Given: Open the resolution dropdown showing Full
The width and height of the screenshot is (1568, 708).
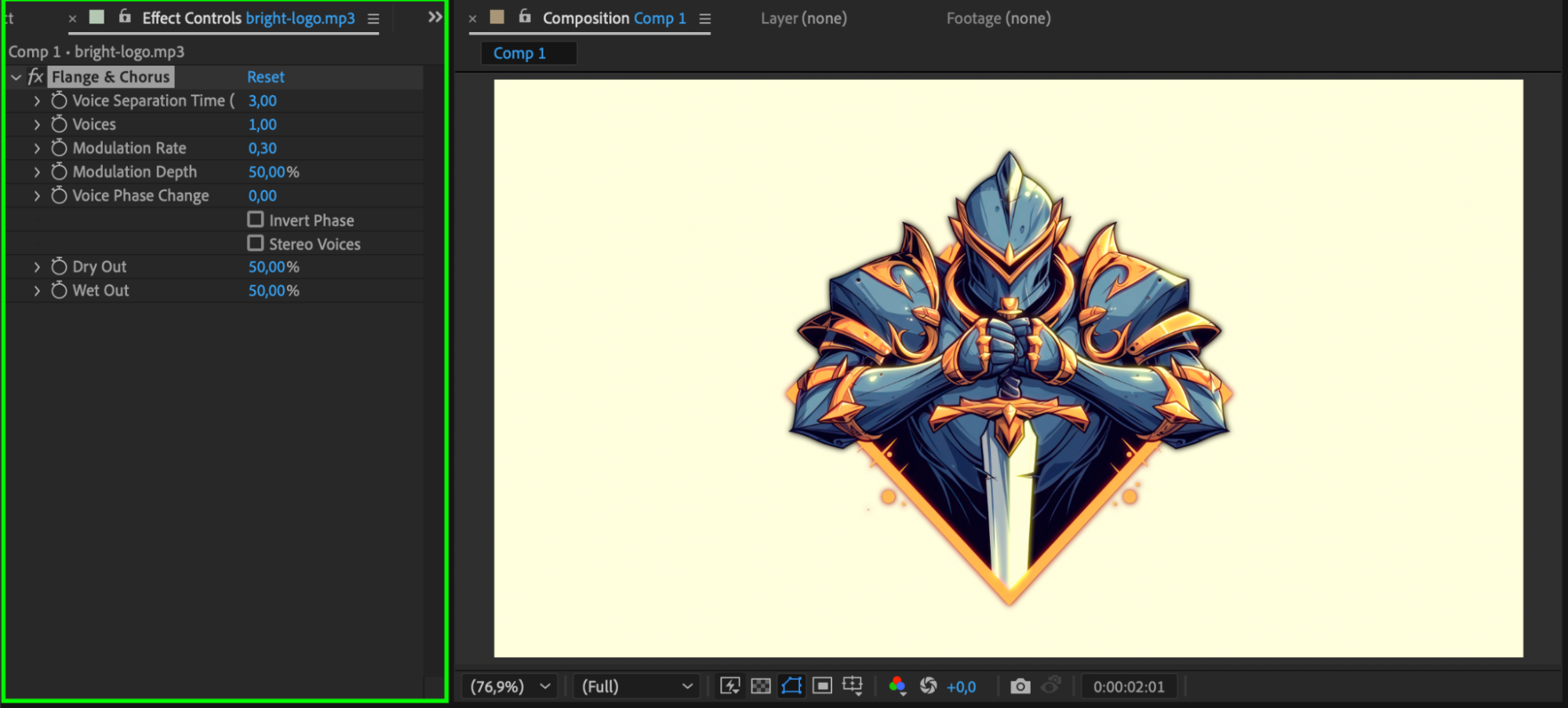Looking at the screenshot, I should coord(636,687).
